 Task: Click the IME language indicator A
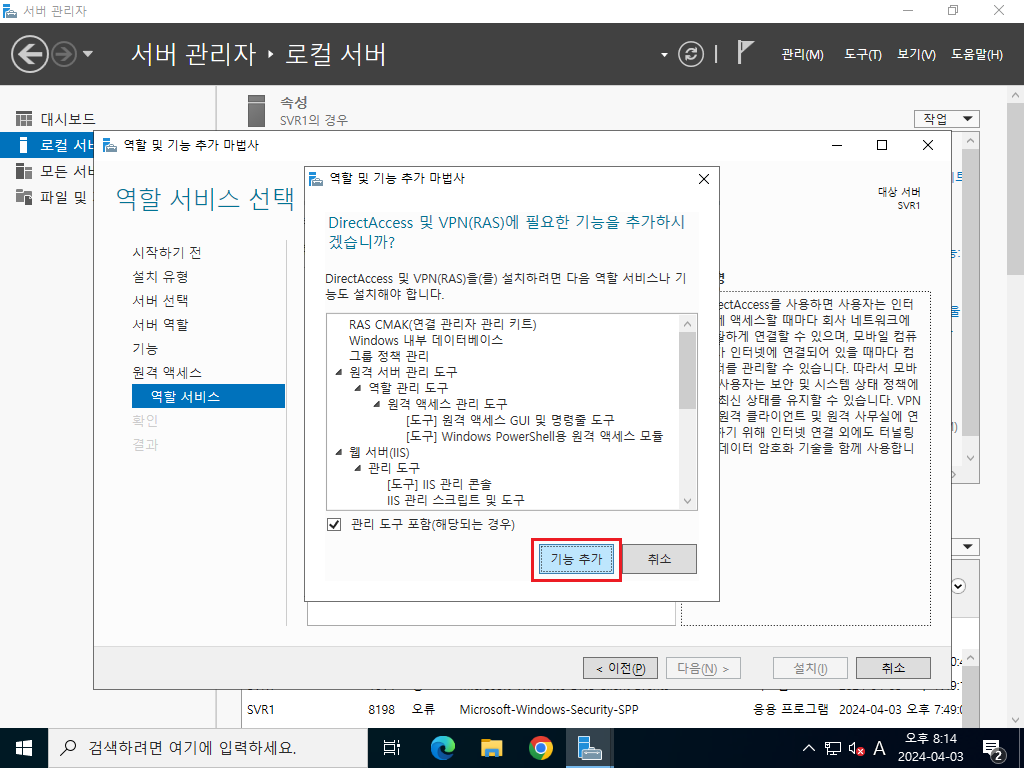click(879, 748)
